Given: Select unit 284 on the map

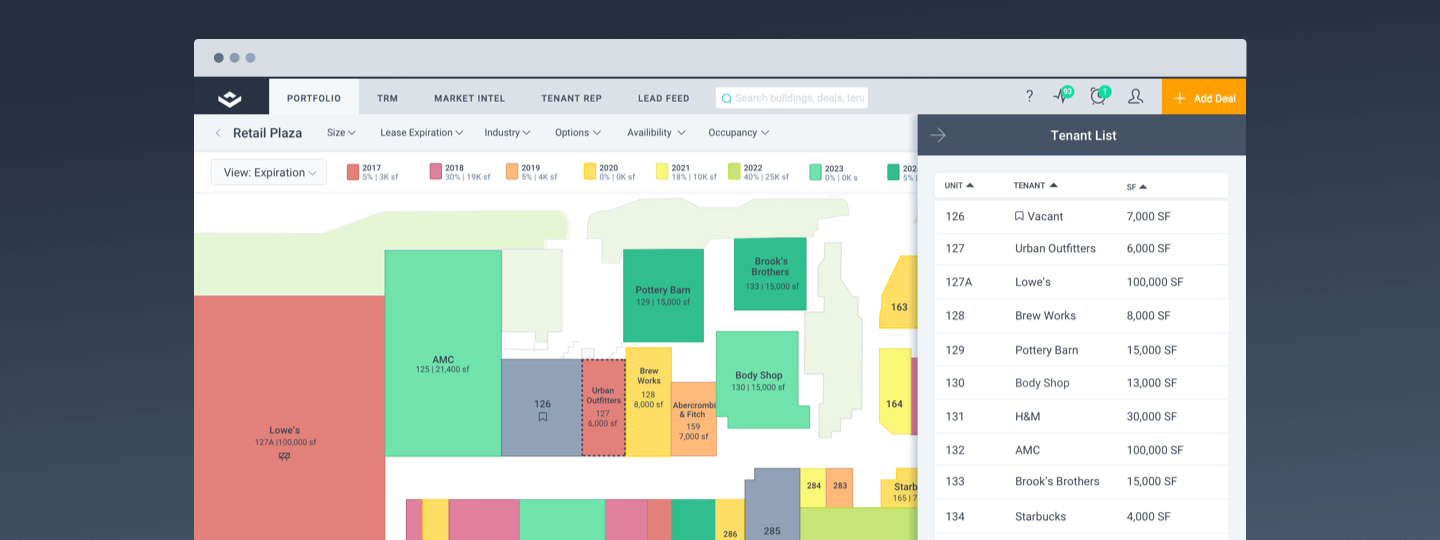Looking at the screenshot, I should (x=813, y=487).
